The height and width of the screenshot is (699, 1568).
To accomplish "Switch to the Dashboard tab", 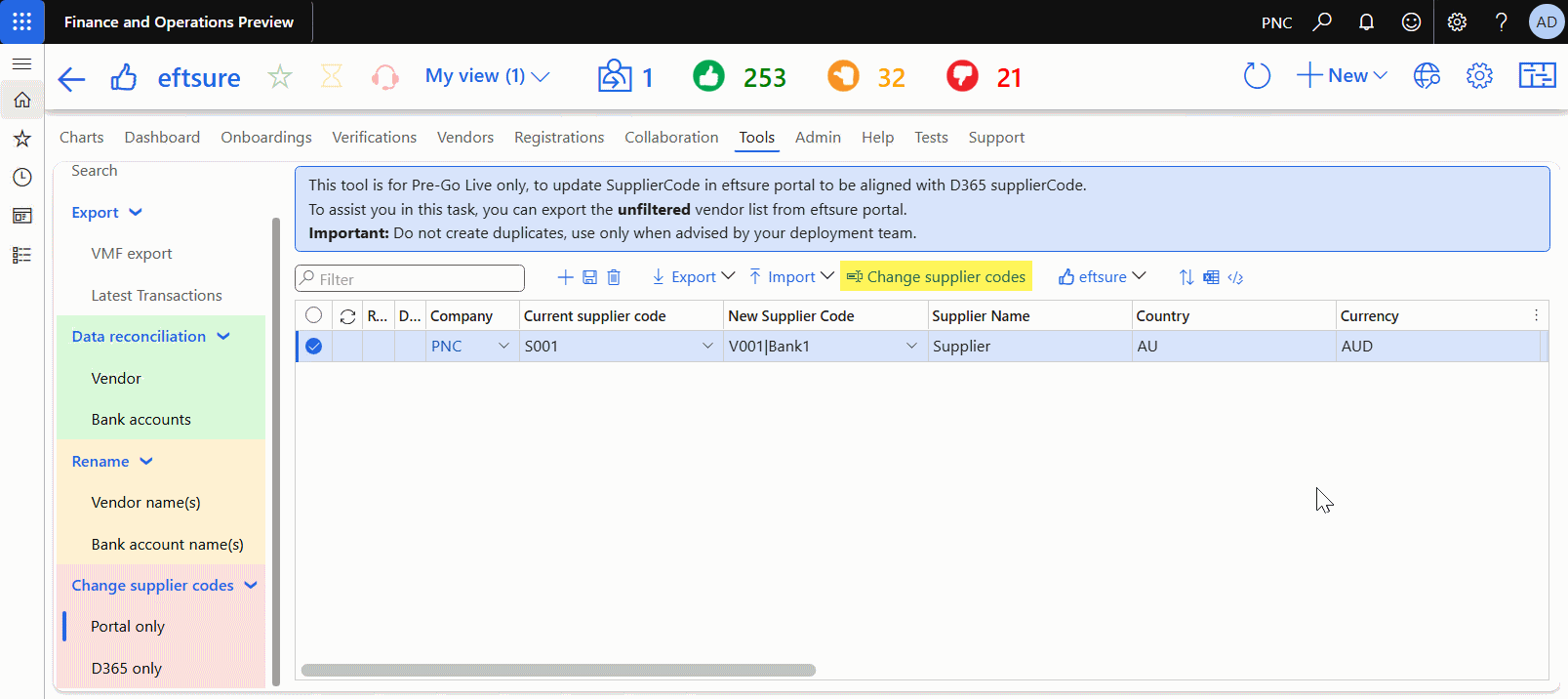I will click(x=162, y=138).
